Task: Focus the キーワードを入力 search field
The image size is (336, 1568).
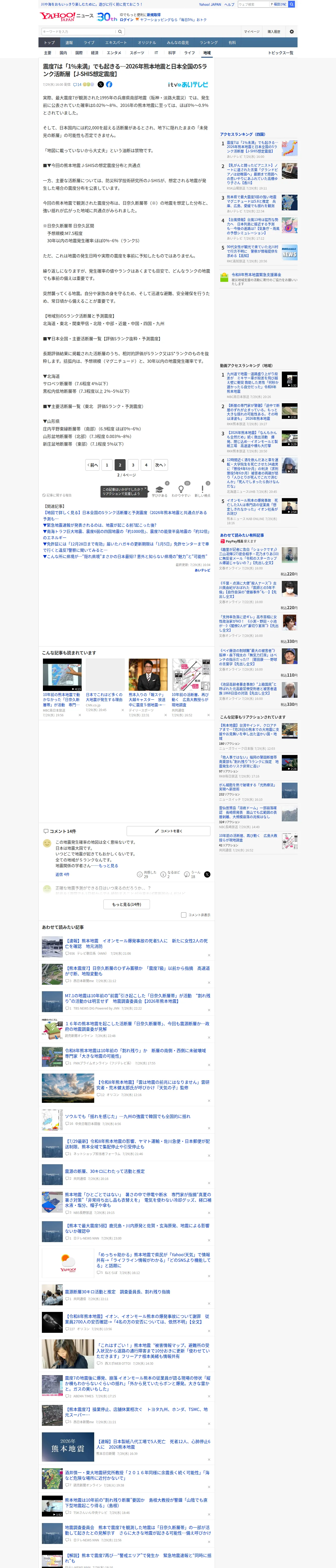Action: [78, 32]
